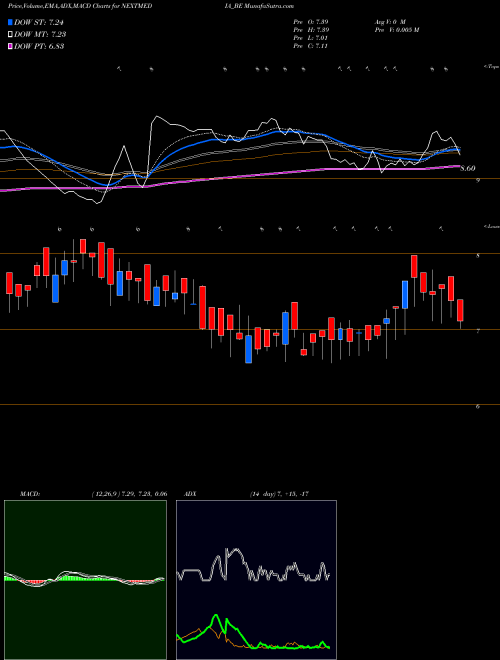Open the dark blue ADX indicator chart
Image resolution: width=500 pixels, height=660 pixels.
coord(256,580)
